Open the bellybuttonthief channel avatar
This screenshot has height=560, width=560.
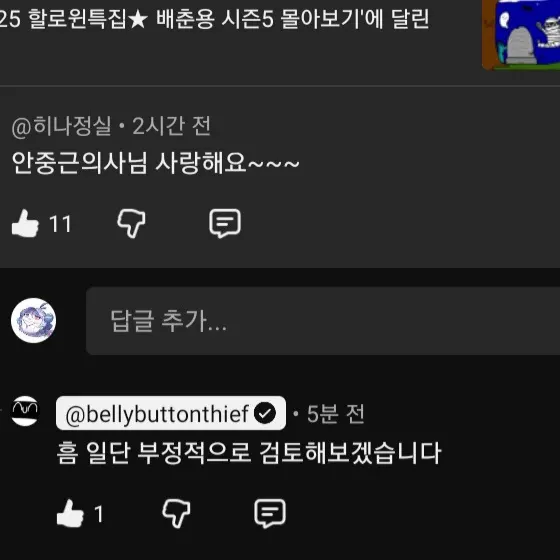coord(25,411)
